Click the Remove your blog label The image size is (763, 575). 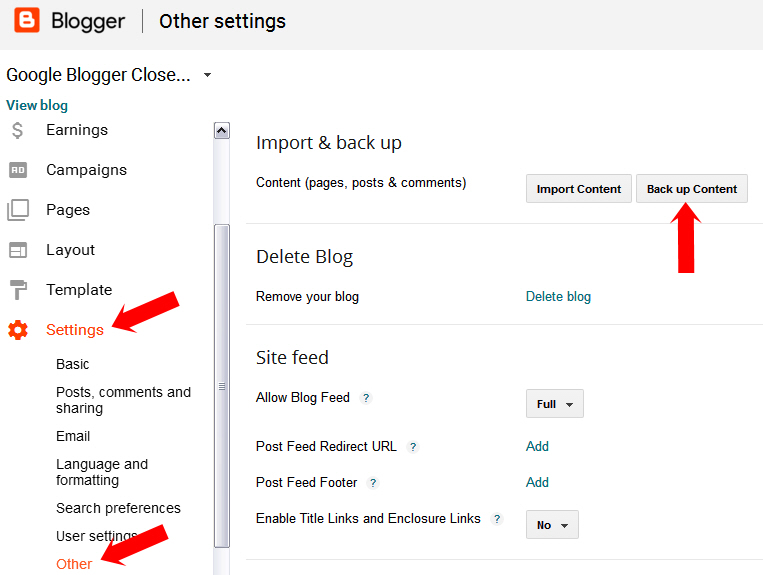click(x=308, y=297)
